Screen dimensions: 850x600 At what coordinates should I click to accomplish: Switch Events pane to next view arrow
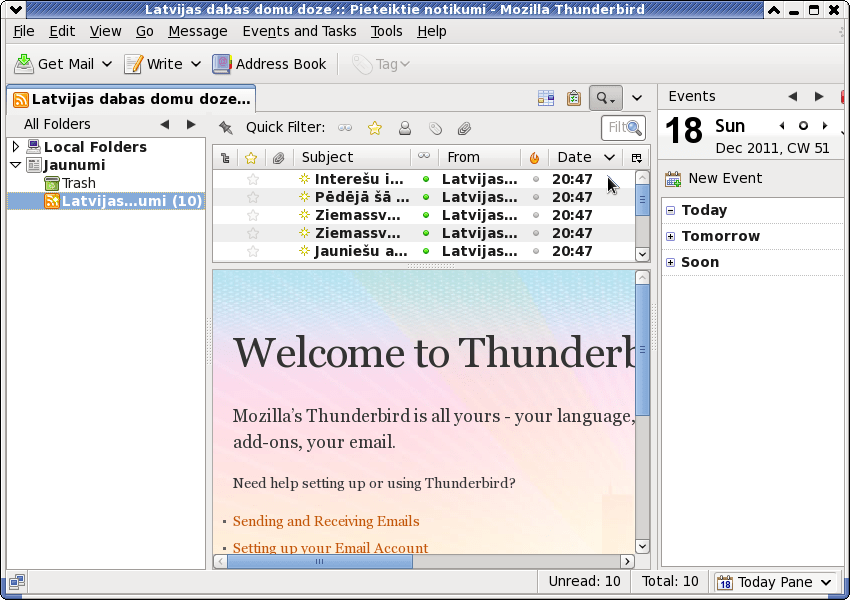[819, 96]
